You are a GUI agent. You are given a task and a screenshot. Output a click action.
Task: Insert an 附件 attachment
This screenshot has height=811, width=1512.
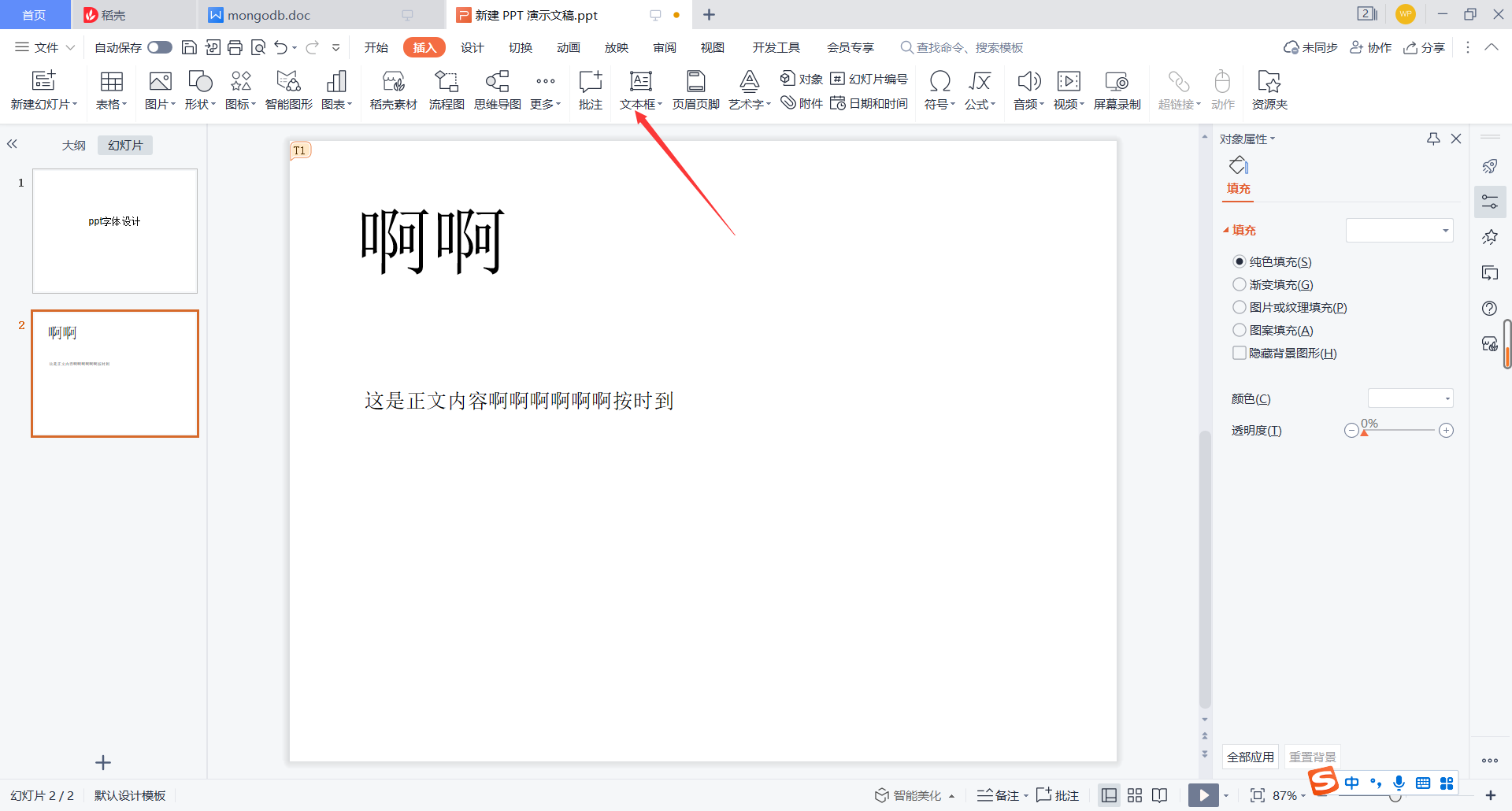[801, 103]
